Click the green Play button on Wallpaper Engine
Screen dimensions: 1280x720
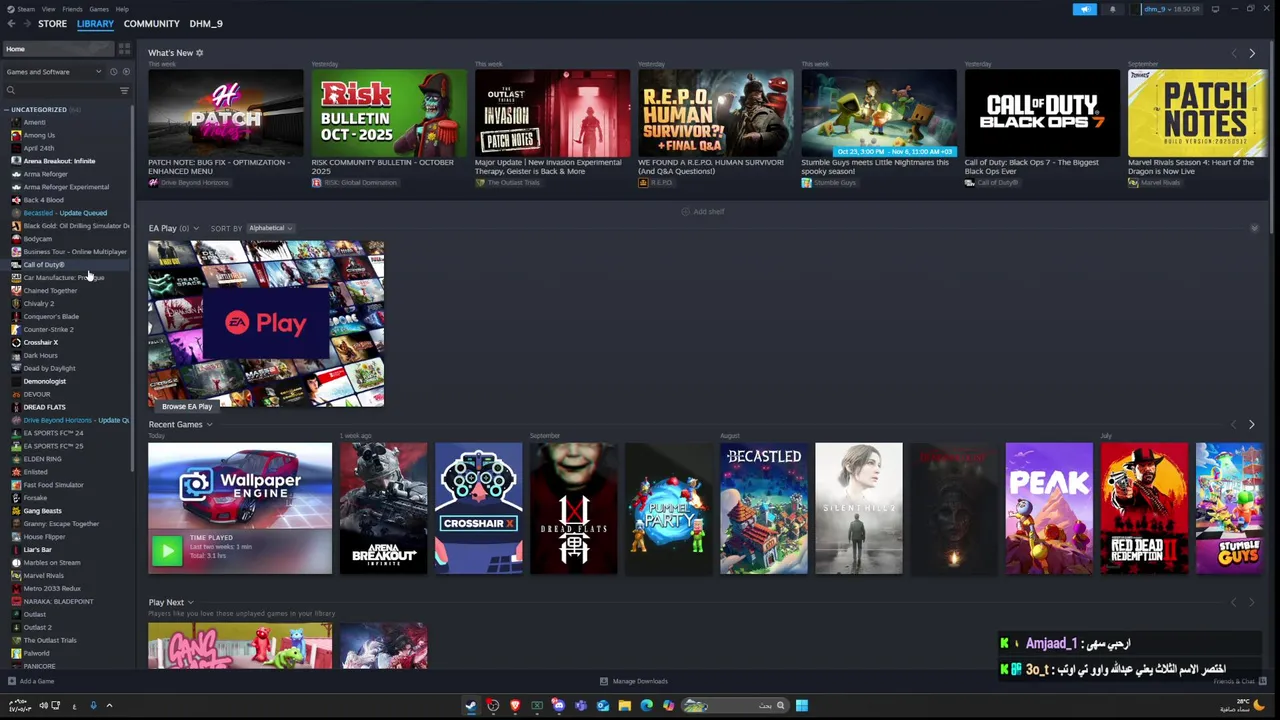tap(167, 550)
